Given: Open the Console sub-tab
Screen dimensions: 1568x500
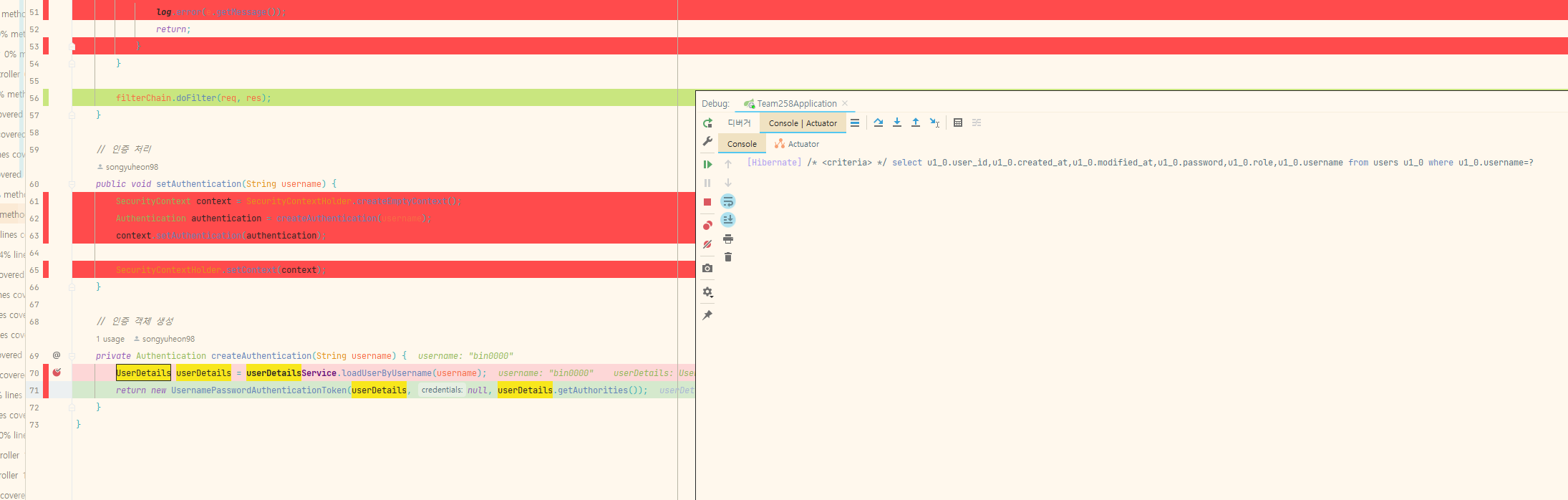Looking at the screenshot, I should pyautogui.click(x=742, y=144).
